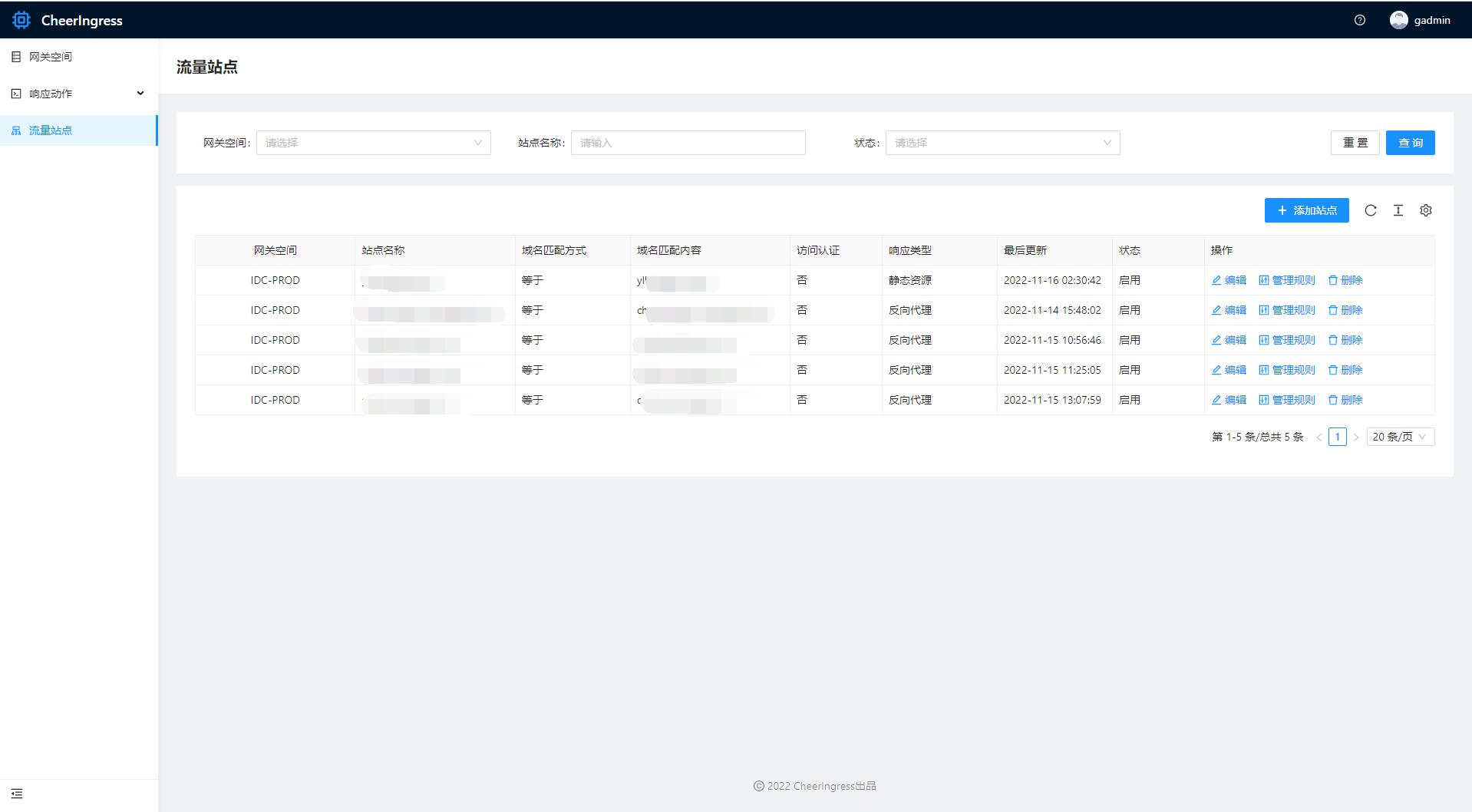
Task: Open the 网关空间 filter dropdown
Action: [373, 143]
